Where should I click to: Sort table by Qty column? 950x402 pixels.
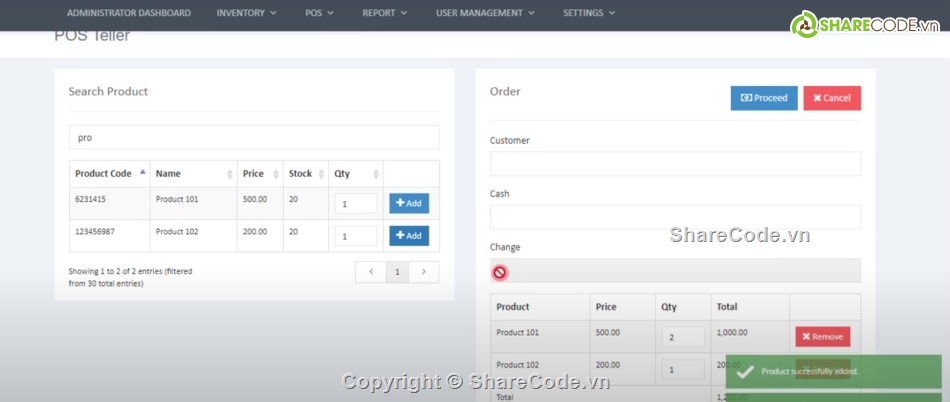(356, 174)
